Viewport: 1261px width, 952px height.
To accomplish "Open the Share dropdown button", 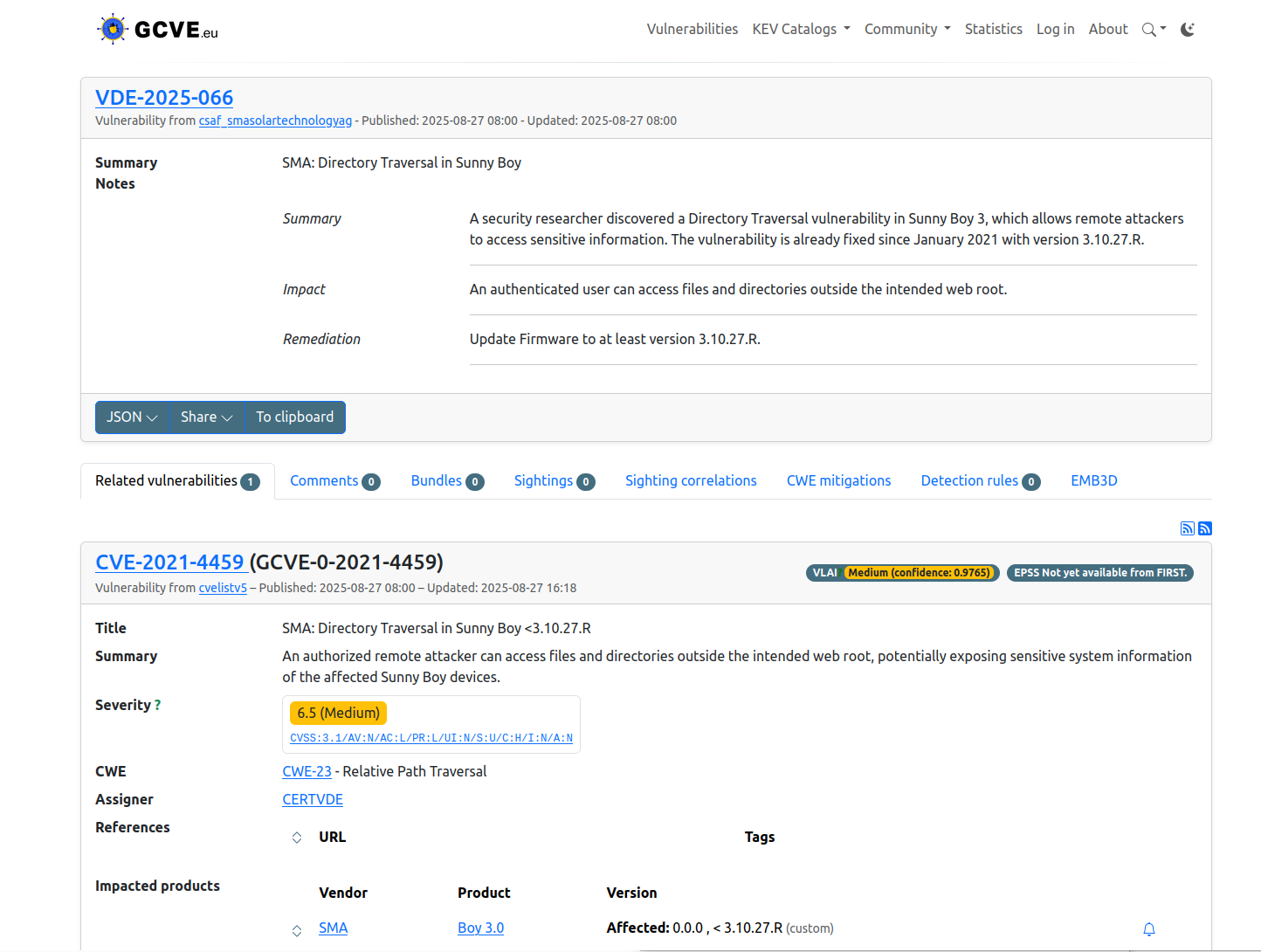I will click(x=206, y=417).
